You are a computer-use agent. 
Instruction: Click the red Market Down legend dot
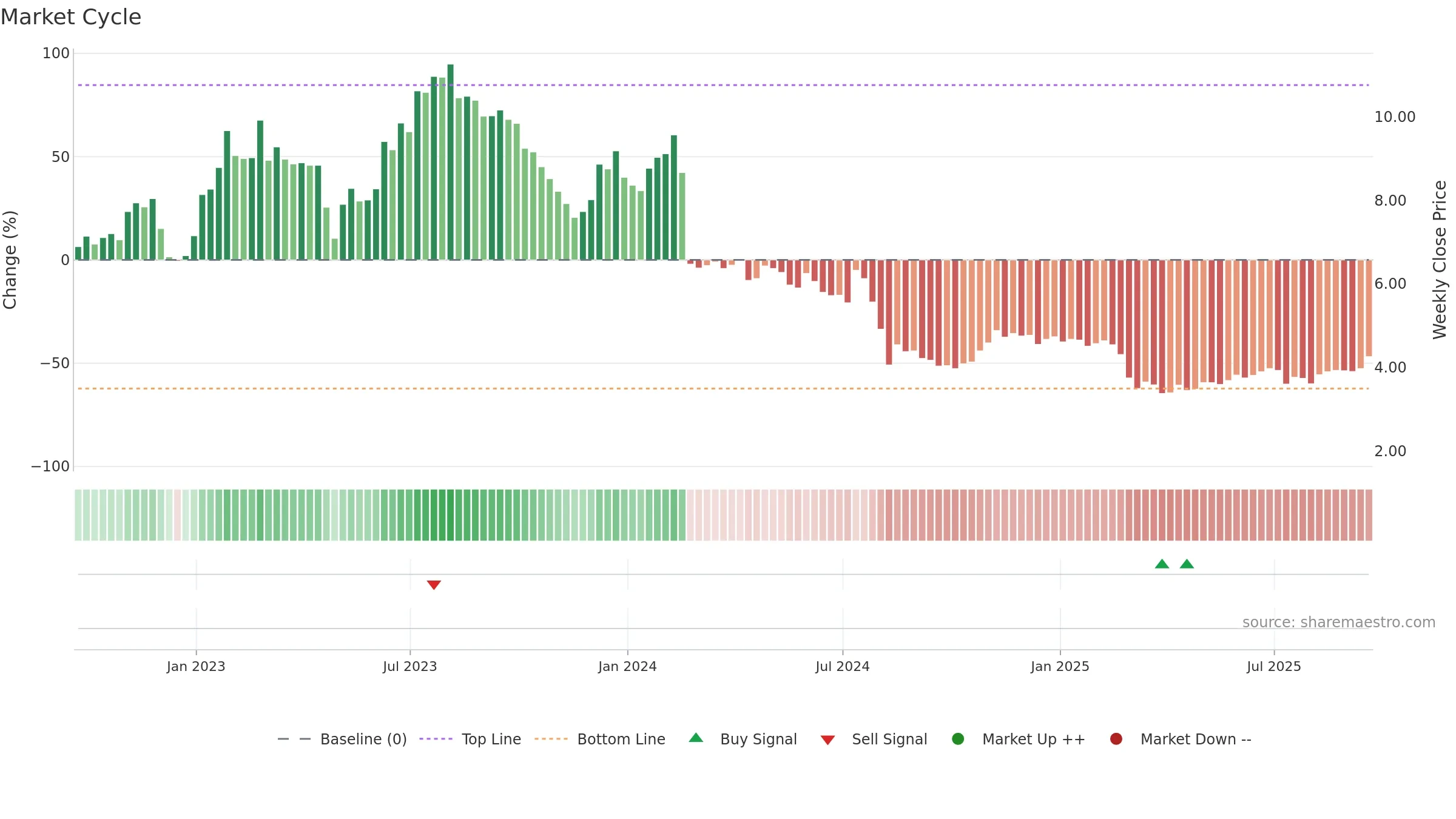pos(1116,739)
